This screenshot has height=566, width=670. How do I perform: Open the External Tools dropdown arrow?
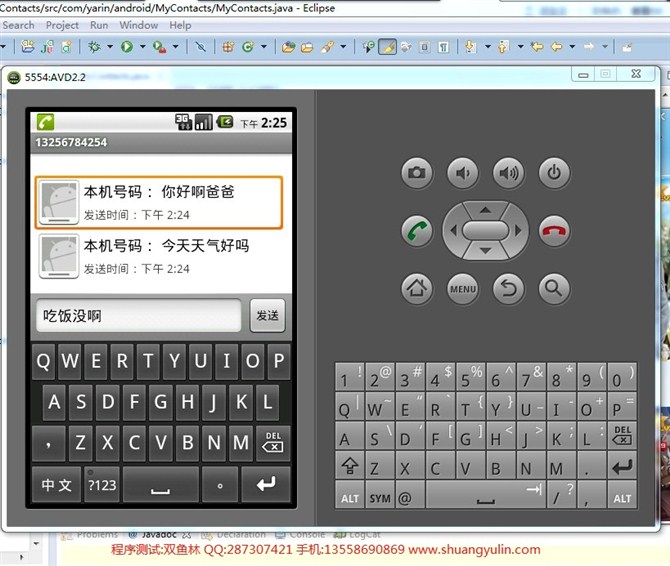(x=175, y=47)
